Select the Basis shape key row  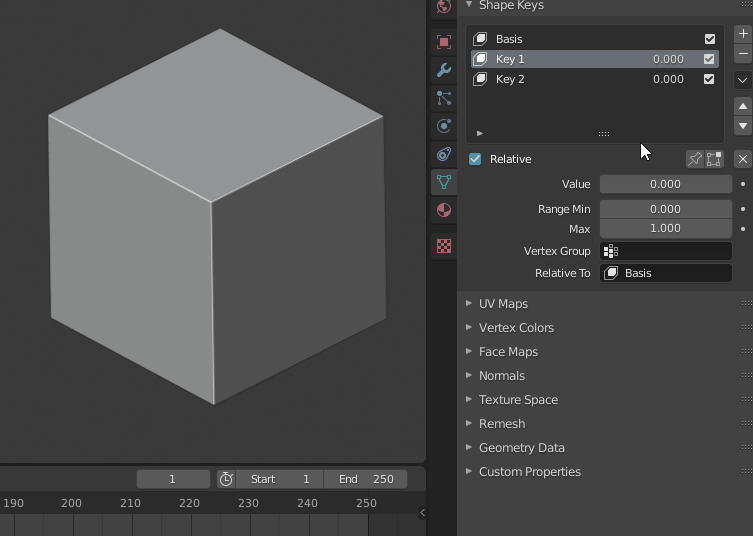(595, 39)
